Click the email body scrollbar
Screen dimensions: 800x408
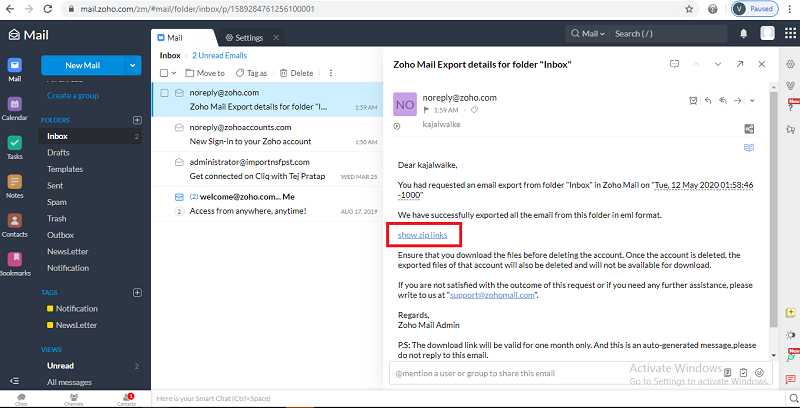pyautogui.click(x=774, y=210)
